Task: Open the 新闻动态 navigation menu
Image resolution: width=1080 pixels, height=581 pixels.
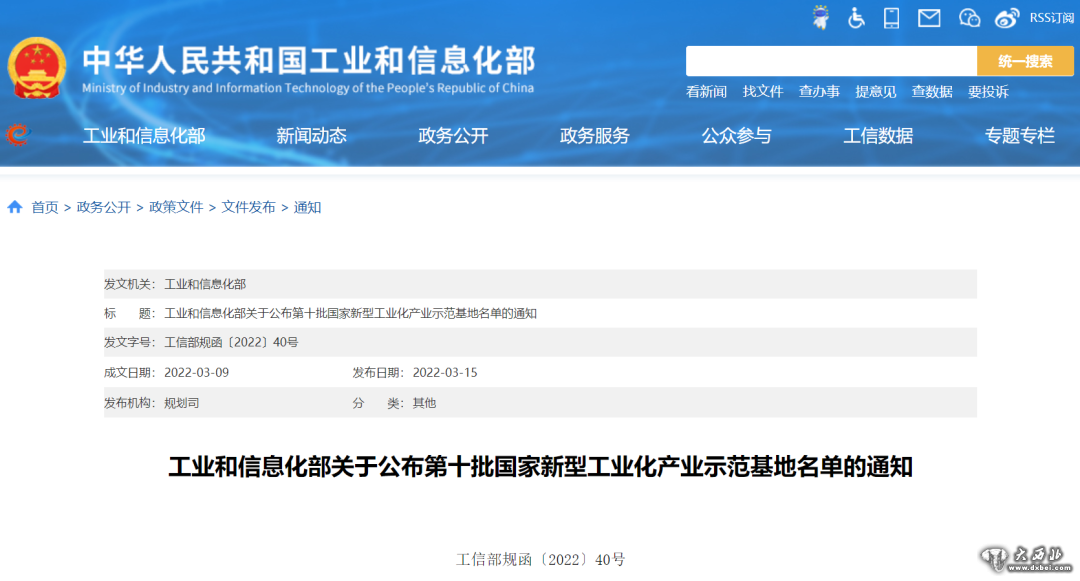Action: pyautogui.click(x=311, y=136)
